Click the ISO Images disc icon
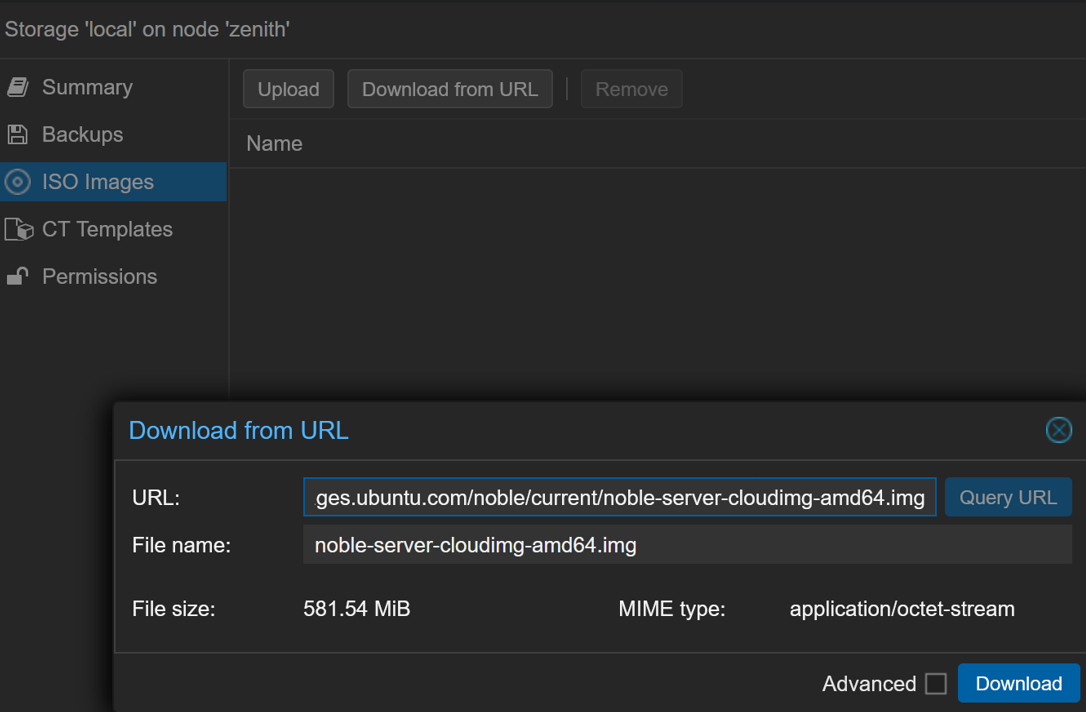This screenshot has width=1086, height=712. [x=18, y=182]
